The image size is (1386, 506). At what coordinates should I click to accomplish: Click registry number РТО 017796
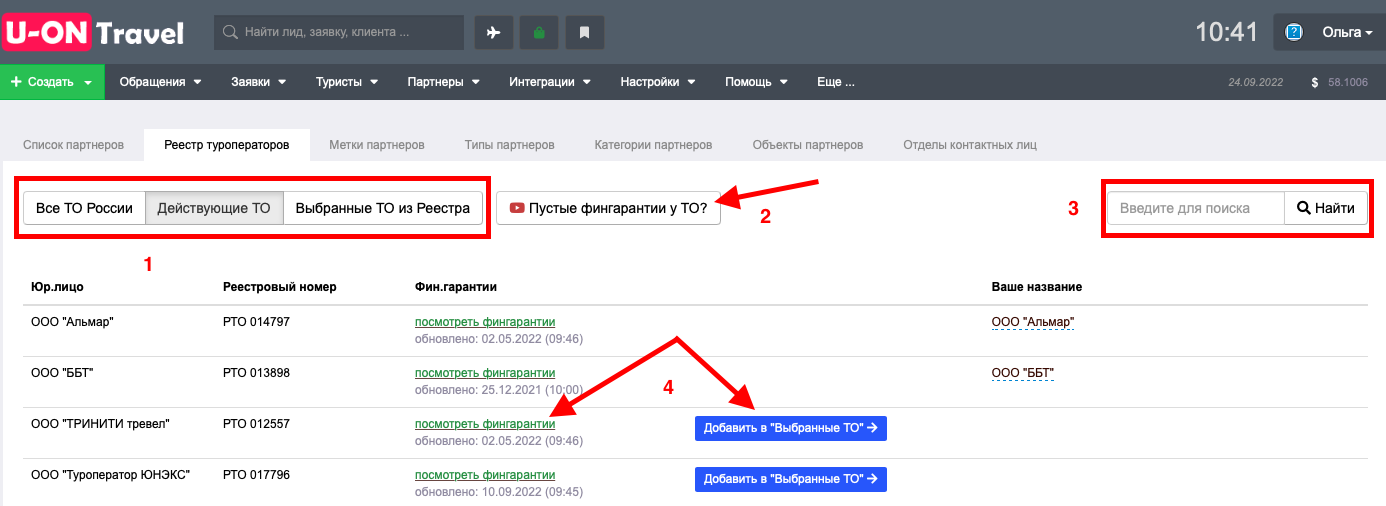256,475
